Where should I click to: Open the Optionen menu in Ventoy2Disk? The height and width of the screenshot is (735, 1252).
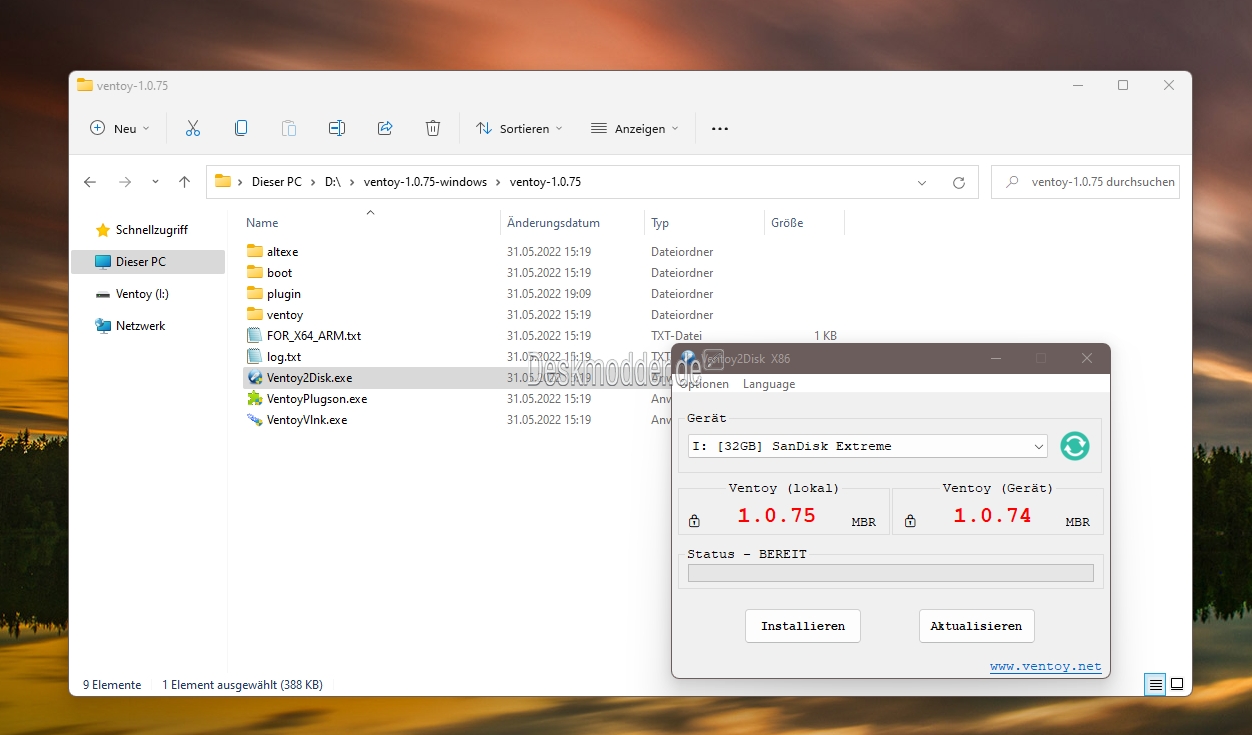click(705, 384)
